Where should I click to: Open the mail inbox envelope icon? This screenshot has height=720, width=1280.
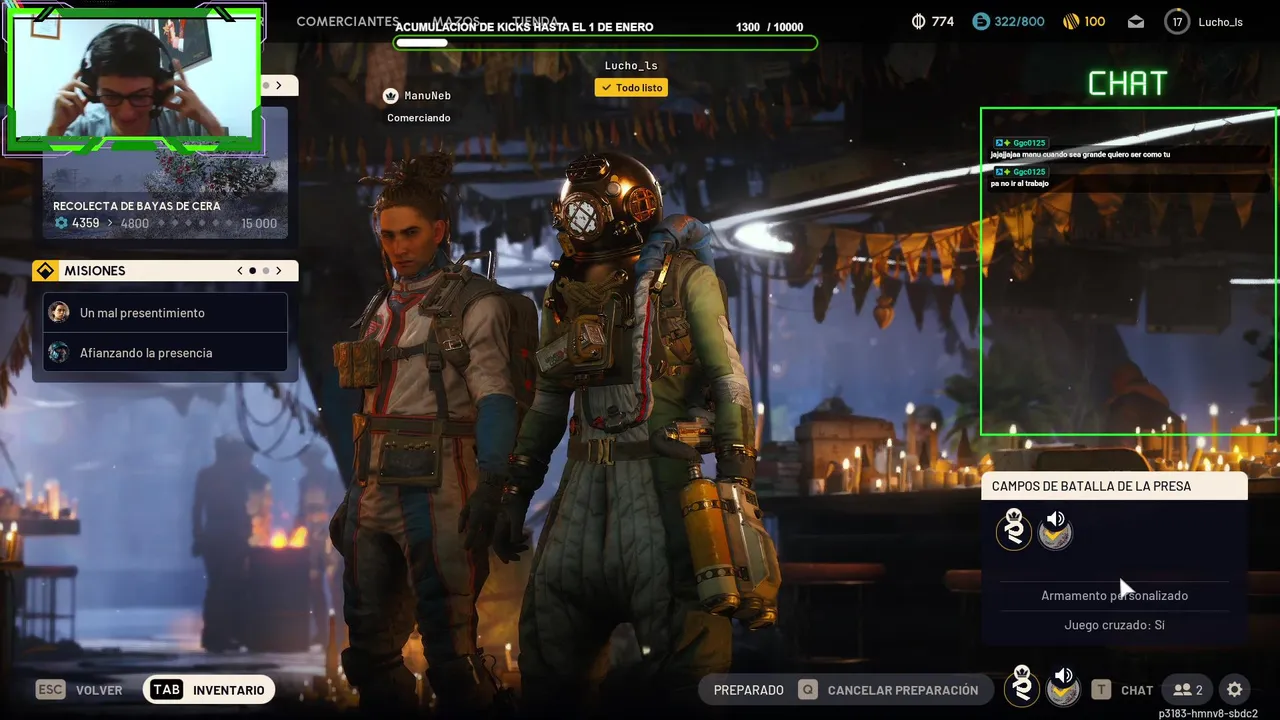1135,22
